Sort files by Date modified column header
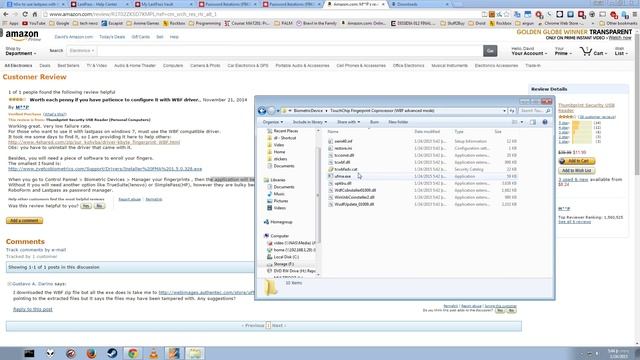Screen dimensions: 640x360 pos(427,132)
